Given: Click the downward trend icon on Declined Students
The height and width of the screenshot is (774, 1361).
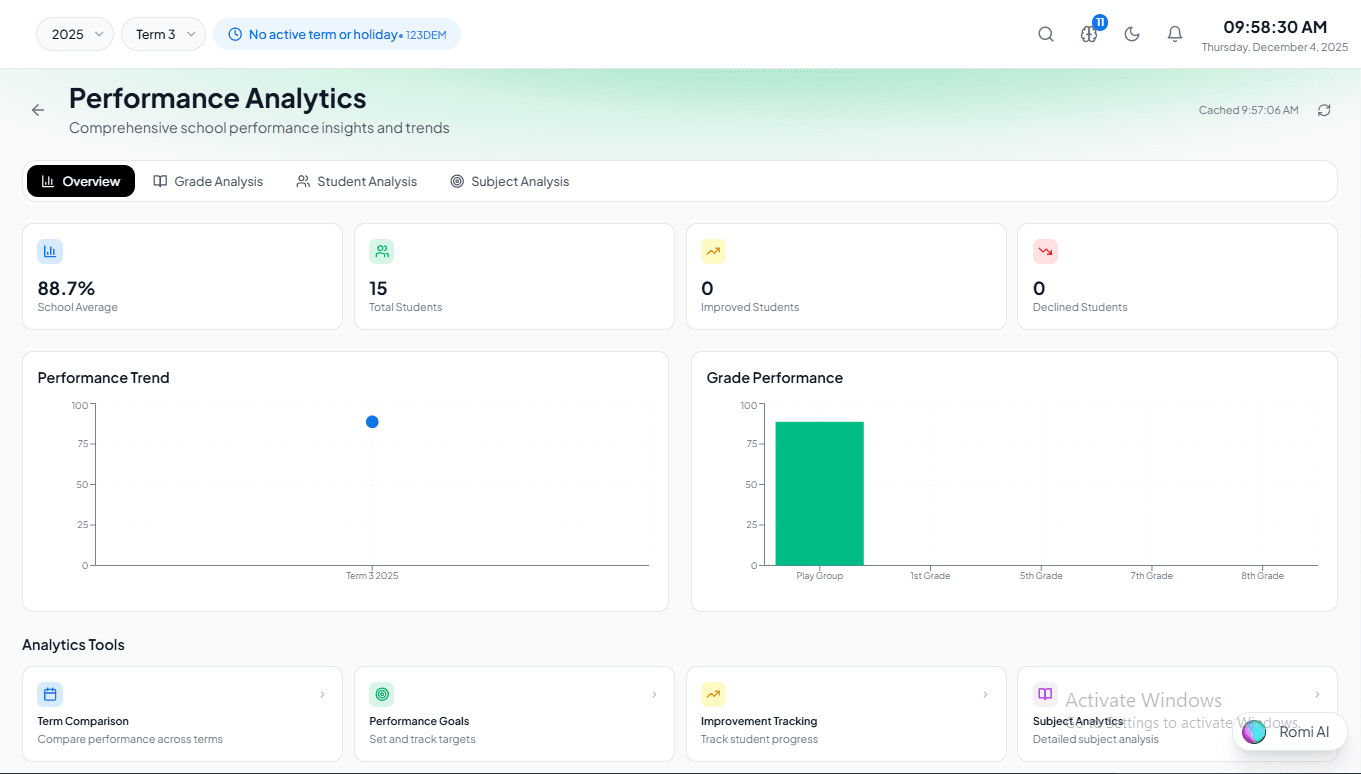Looking at the screenshot, I should tap(1045, 251).
